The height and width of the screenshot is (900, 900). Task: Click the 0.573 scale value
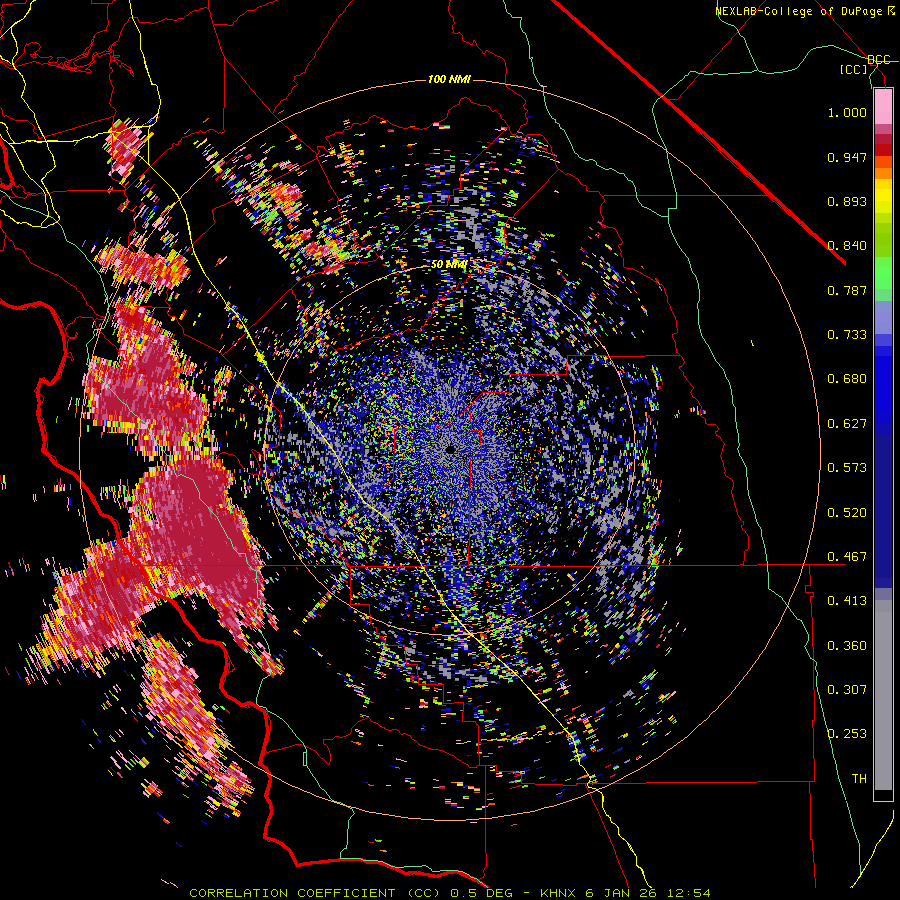click(847, 468)
